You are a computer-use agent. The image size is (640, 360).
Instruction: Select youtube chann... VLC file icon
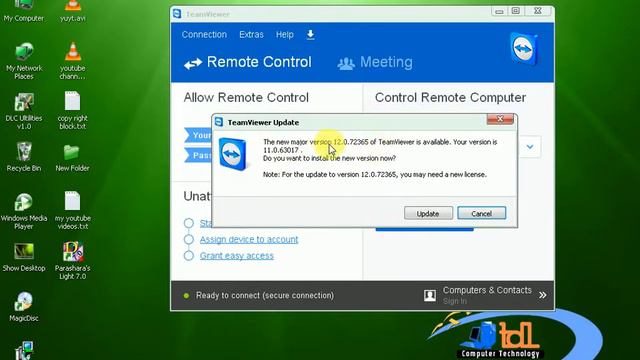(x=73, y=61)
